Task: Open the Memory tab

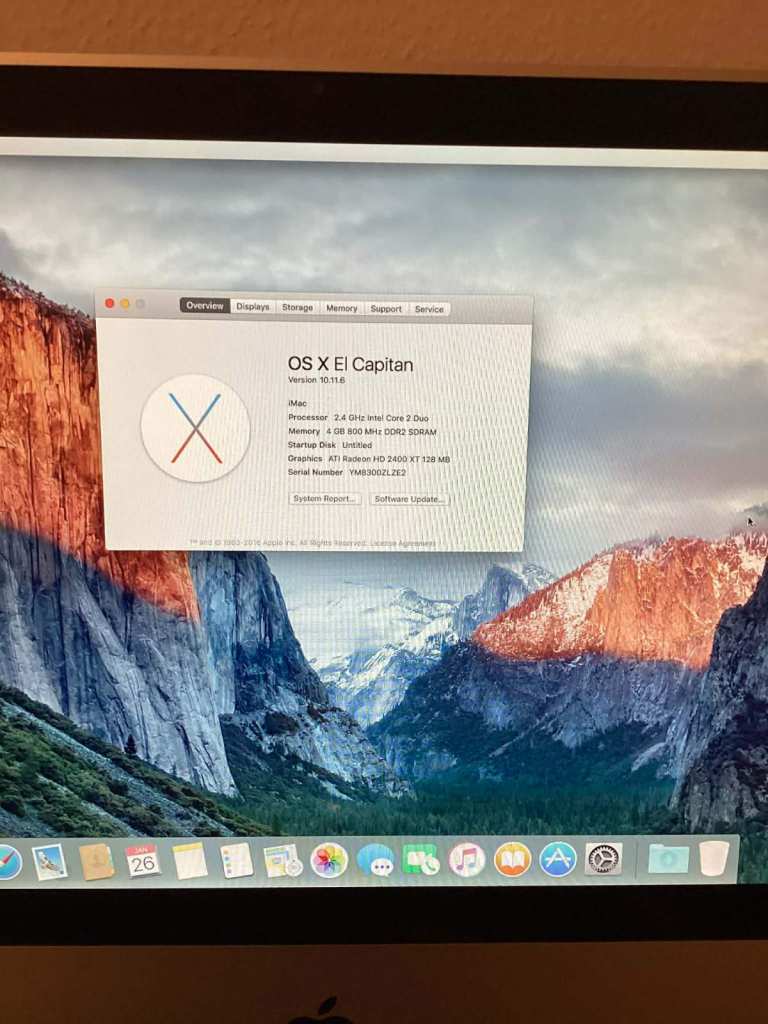Action: coord(342,308)
